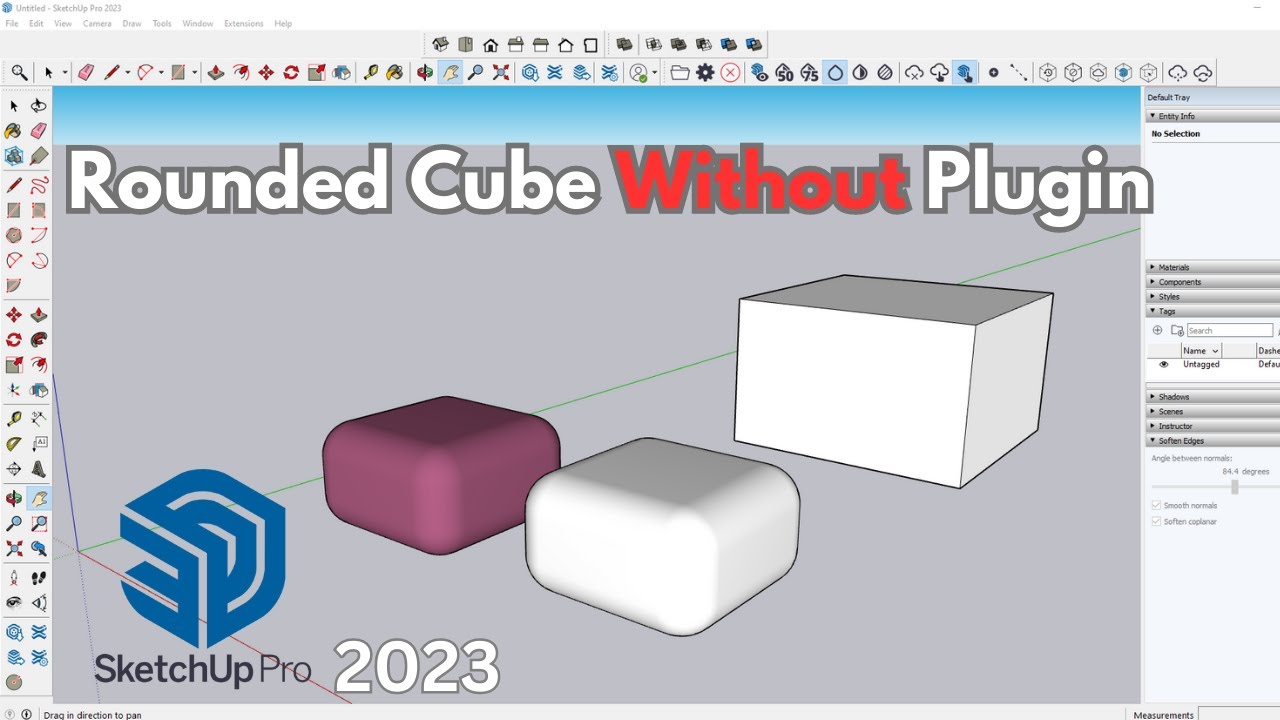Select the Push/Pull tool in top toolbar
1280x720 pixels.
(x=215, y=73)
